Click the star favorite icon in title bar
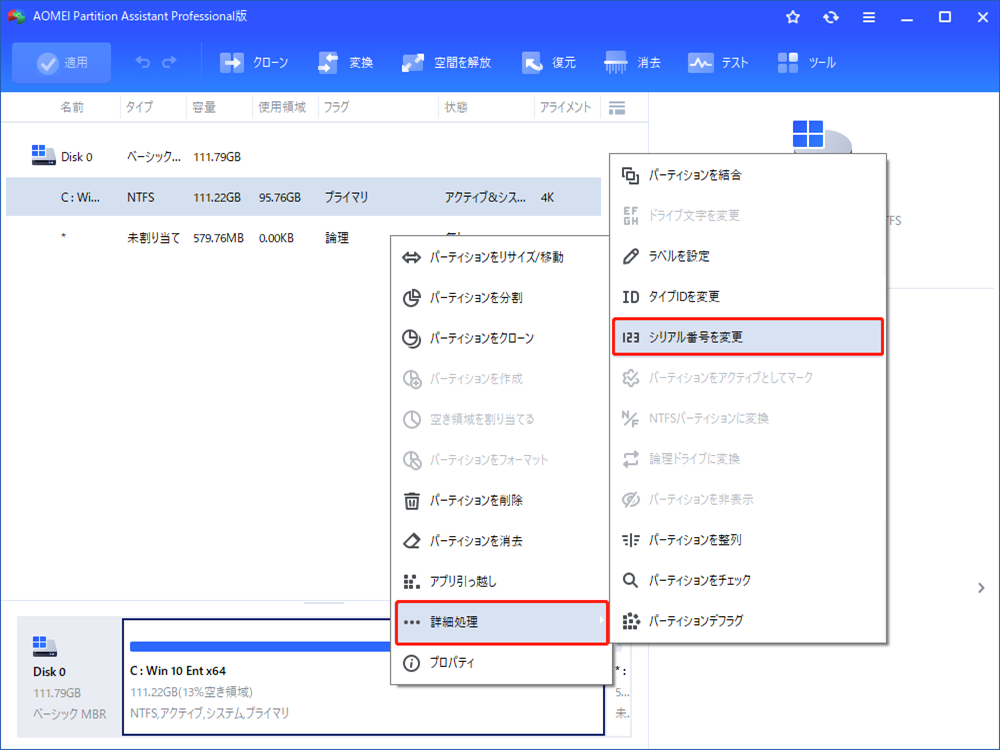Viewport: 1000px width, 750px height. (x=793, y=17)
